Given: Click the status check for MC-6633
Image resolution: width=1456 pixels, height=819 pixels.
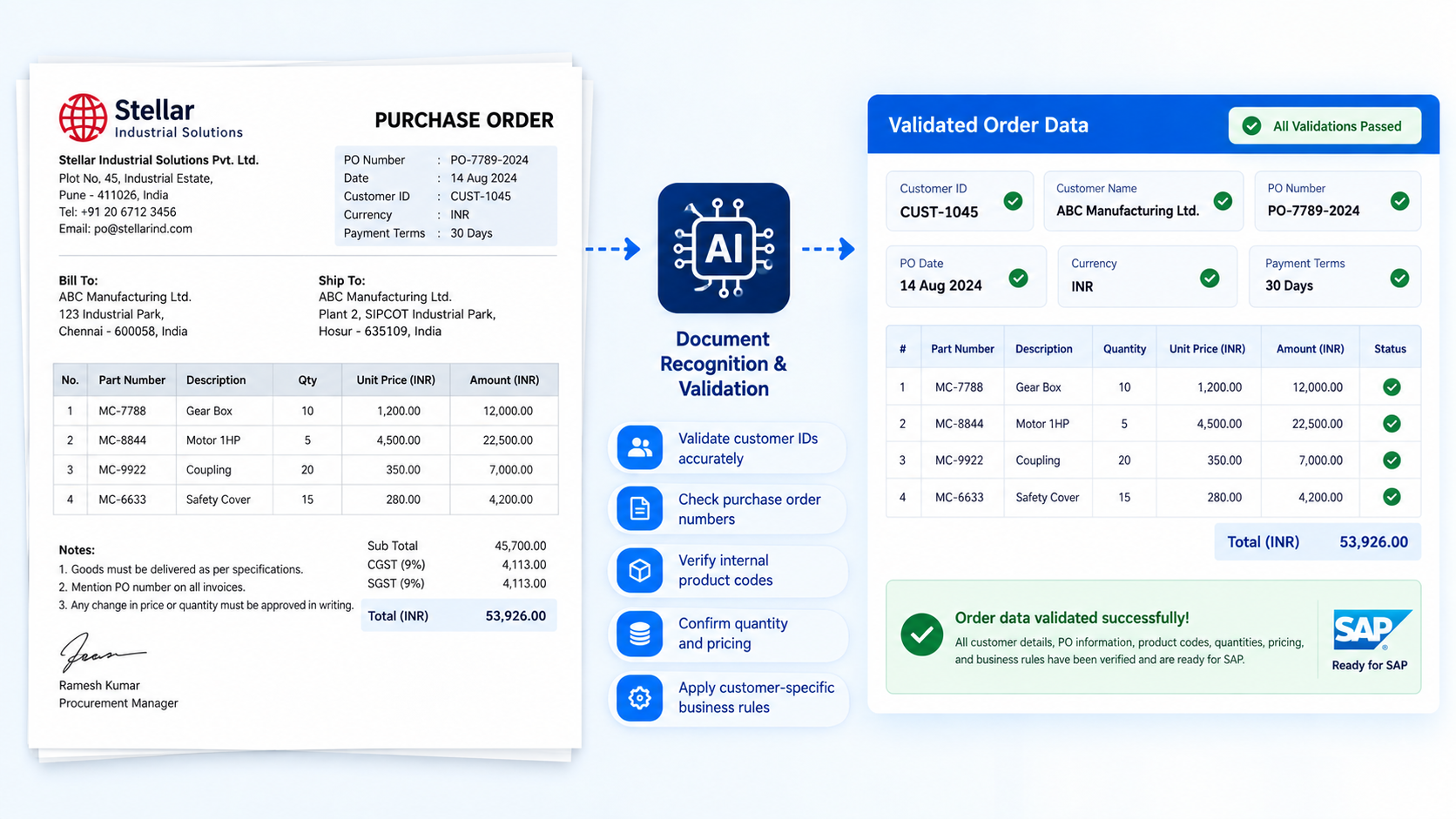Looking at the screenshot, I should point(1392,497).
